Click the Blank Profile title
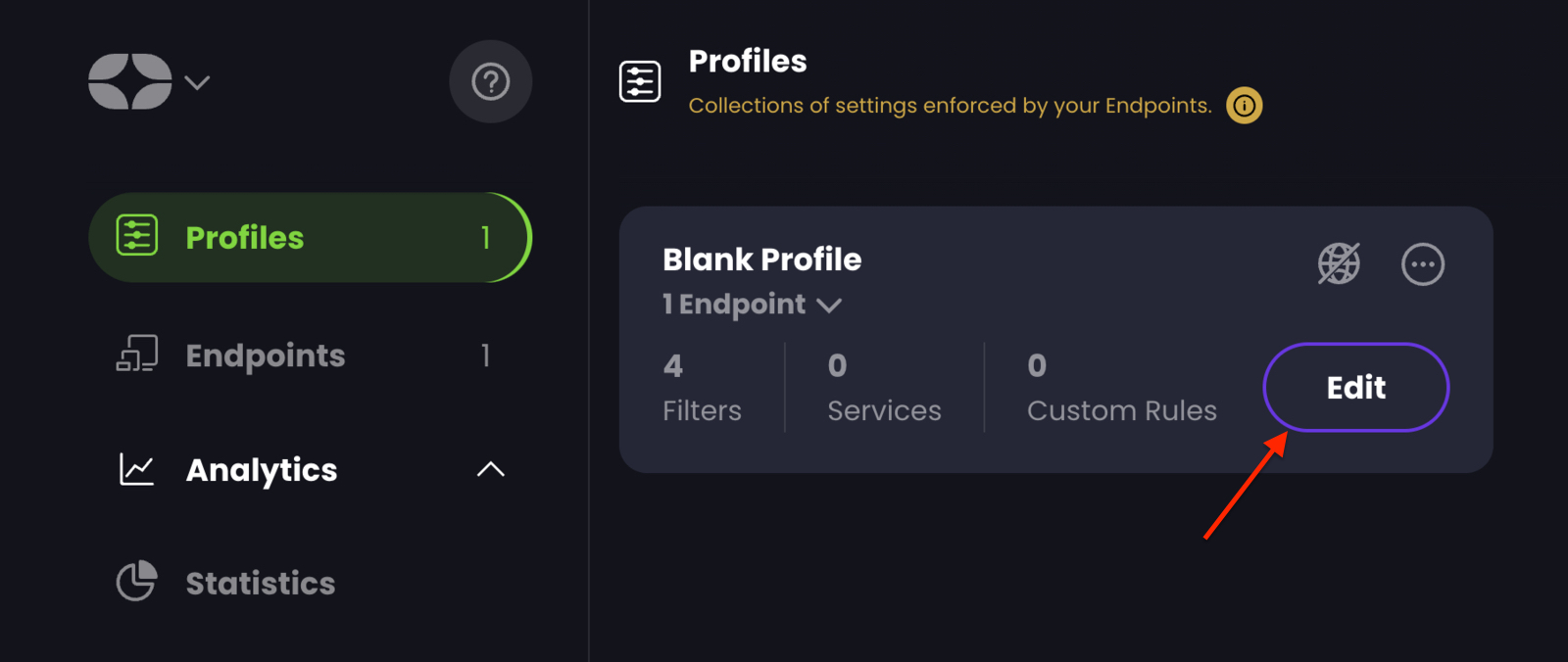 761,259
